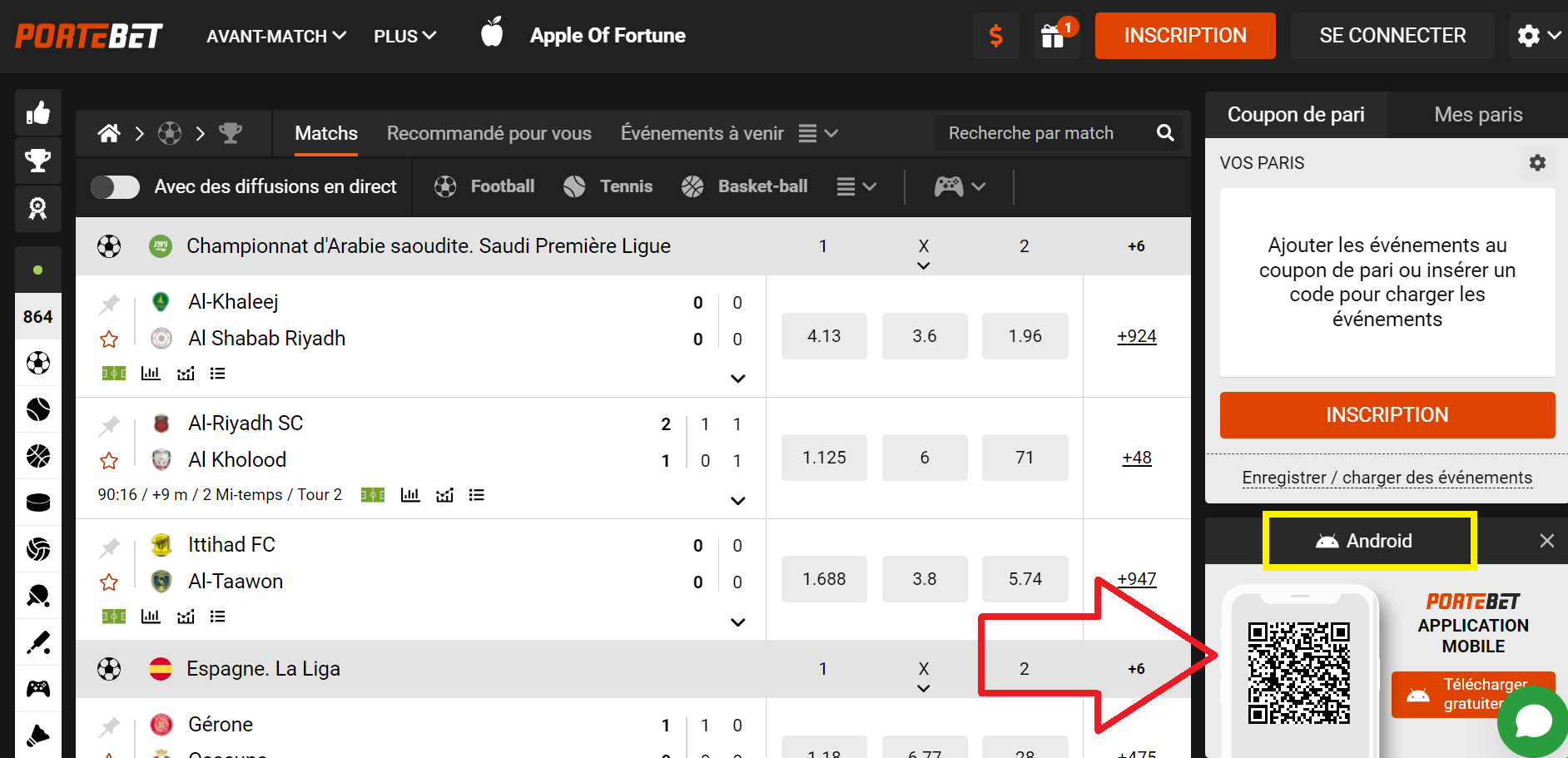Viewport: 1568px width, 758px height.
Task: Pin the Gérone match
Action: pyautogui.click(x=109, y=726)
